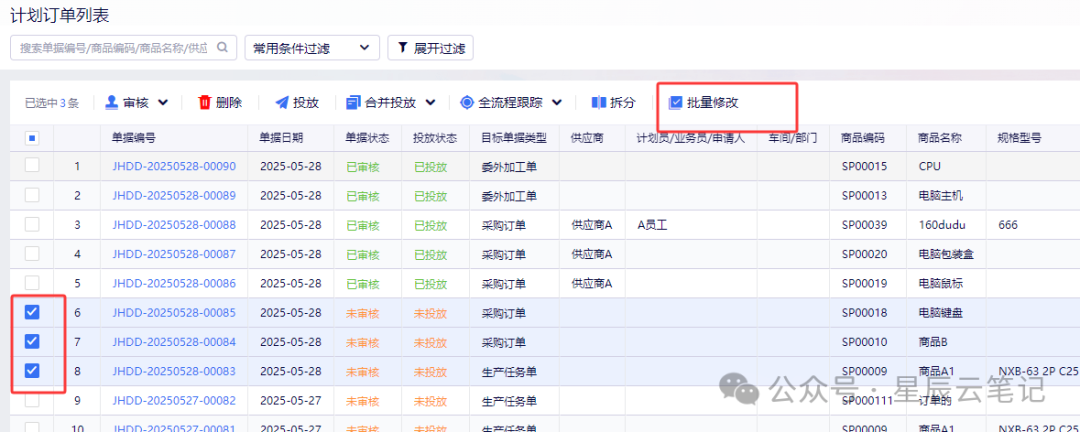Click the A员工 cell
Screen dimensions: 1080x432
[x=654, y=225]
